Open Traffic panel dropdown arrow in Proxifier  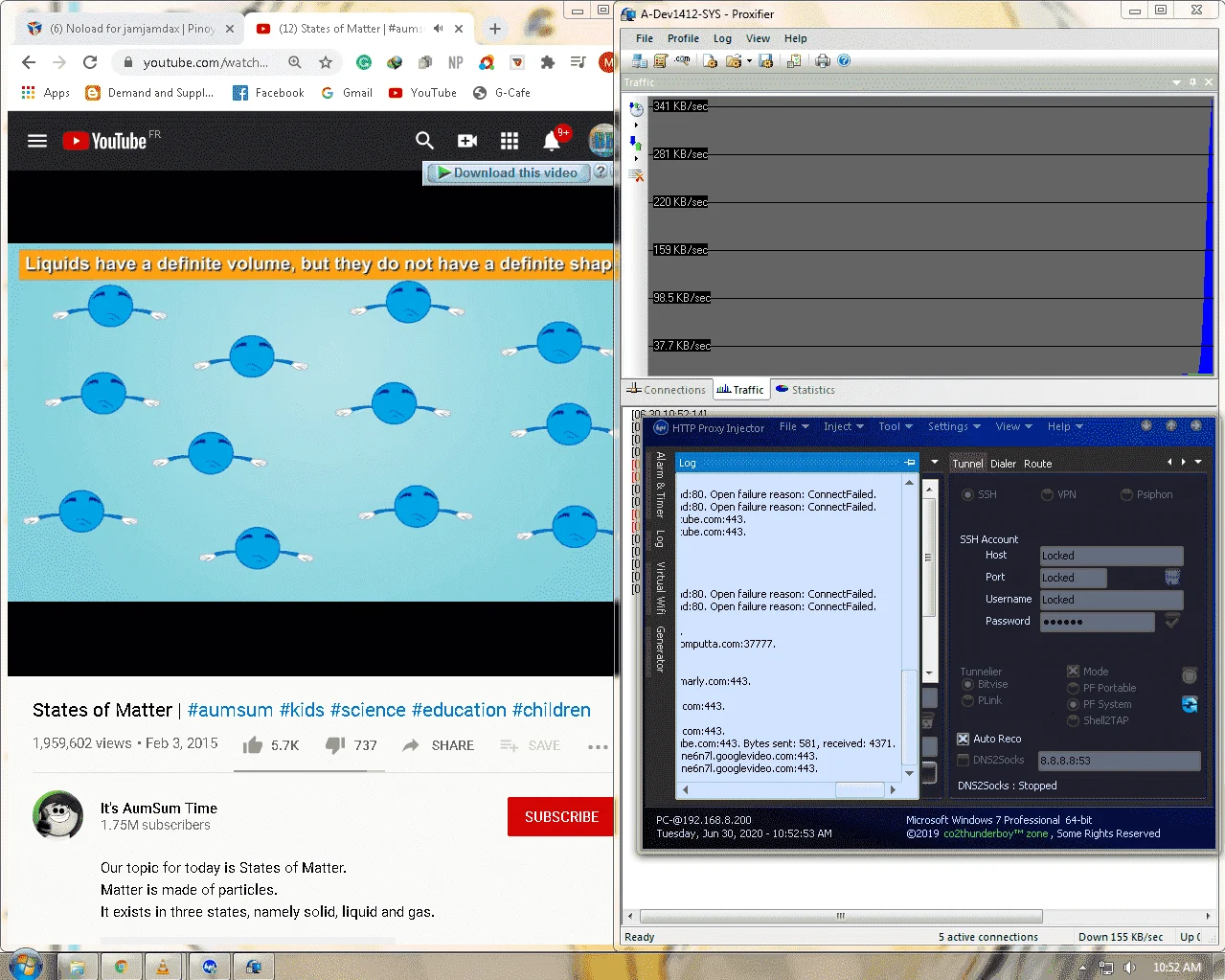tap(1177, 82)
